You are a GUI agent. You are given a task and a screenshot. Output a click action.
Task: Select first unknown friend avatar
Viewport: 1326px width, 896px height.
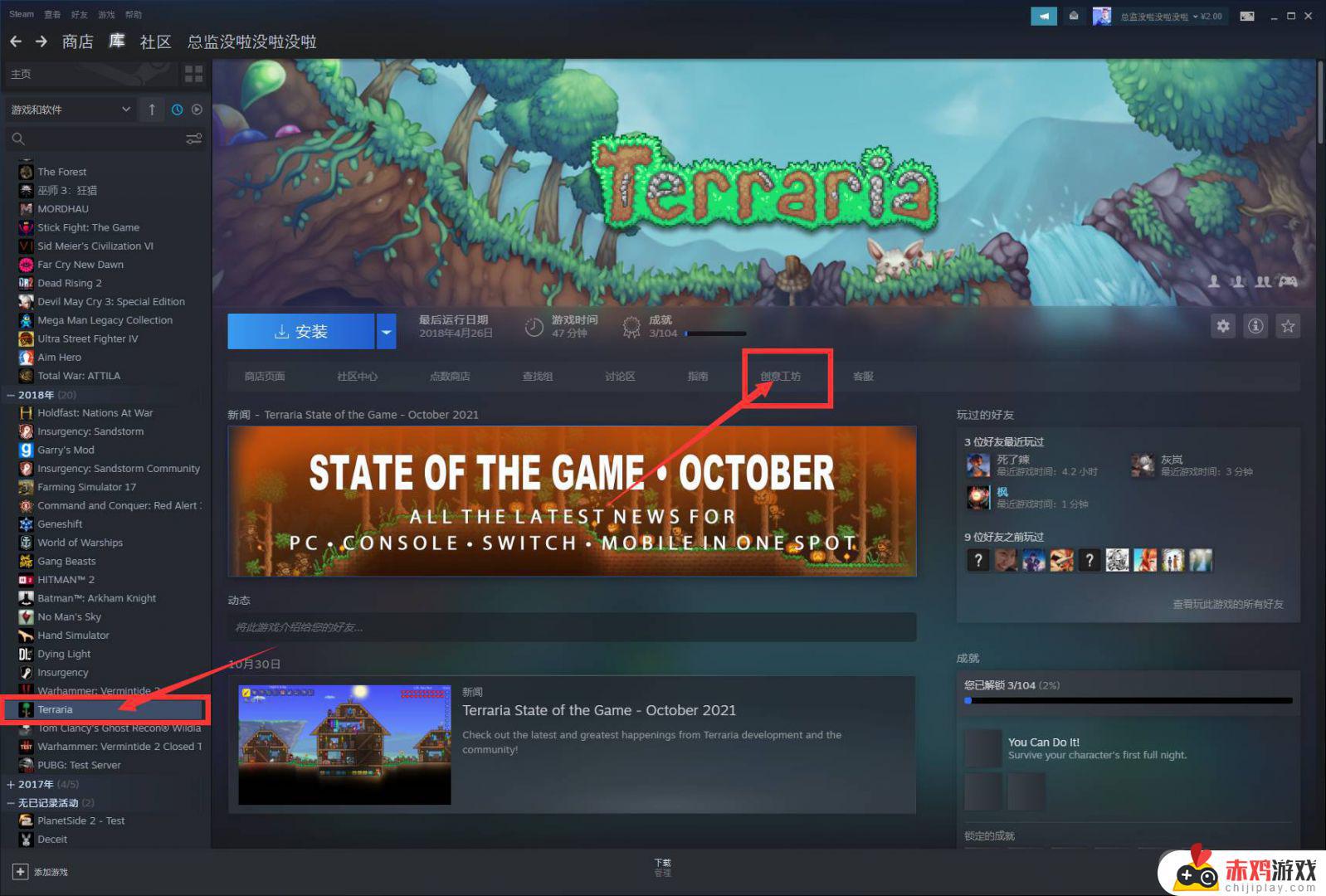[x=978, y=561]
